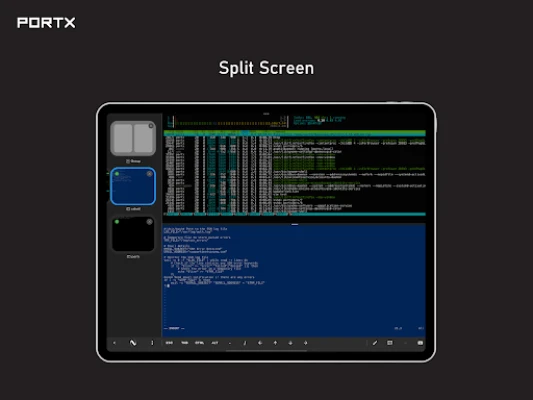
Task: Tap the TAB key button
Action: (x=185, y=343)
